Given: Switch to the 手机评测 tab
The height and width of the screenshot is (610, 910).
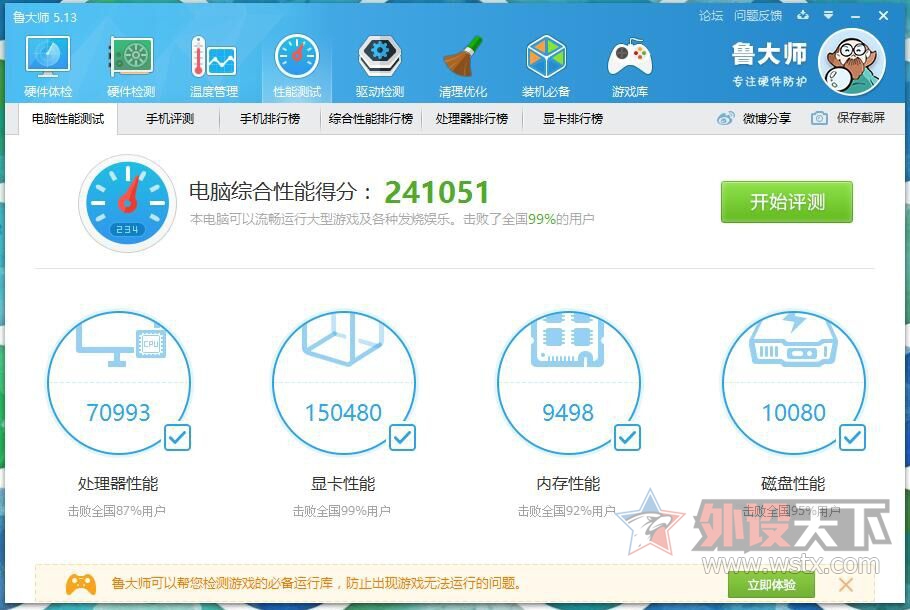Looking at the screenshot, I should (169, 119).
